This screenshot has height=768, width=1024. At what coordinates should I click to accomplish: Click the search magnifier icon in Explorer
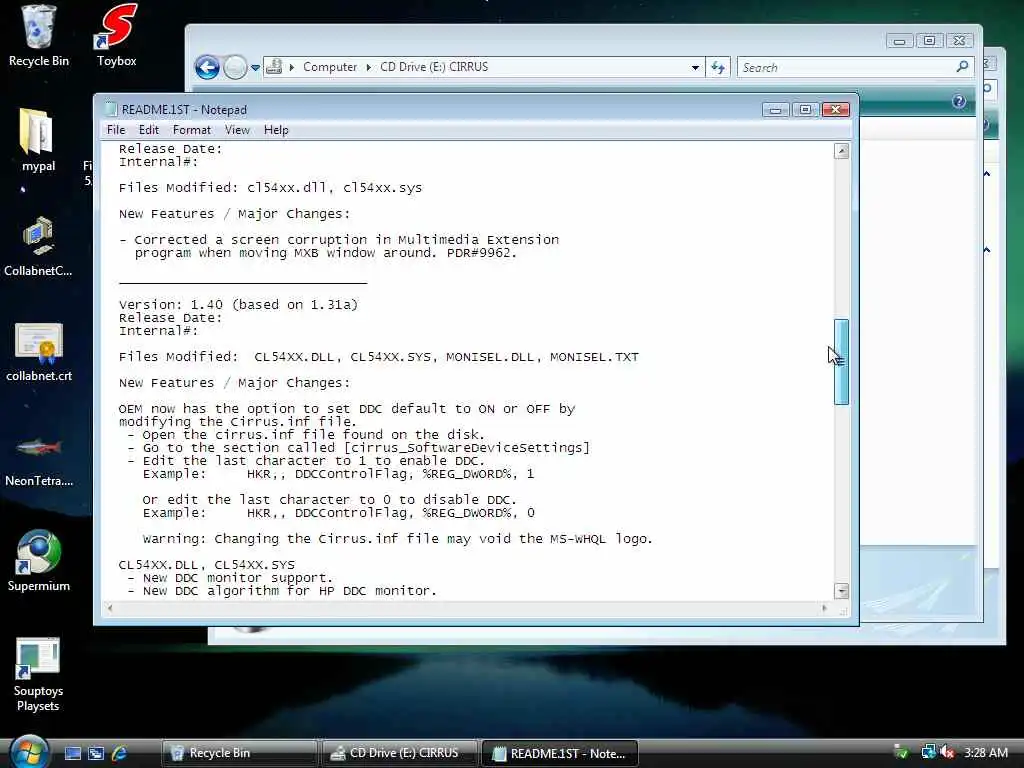962,67
